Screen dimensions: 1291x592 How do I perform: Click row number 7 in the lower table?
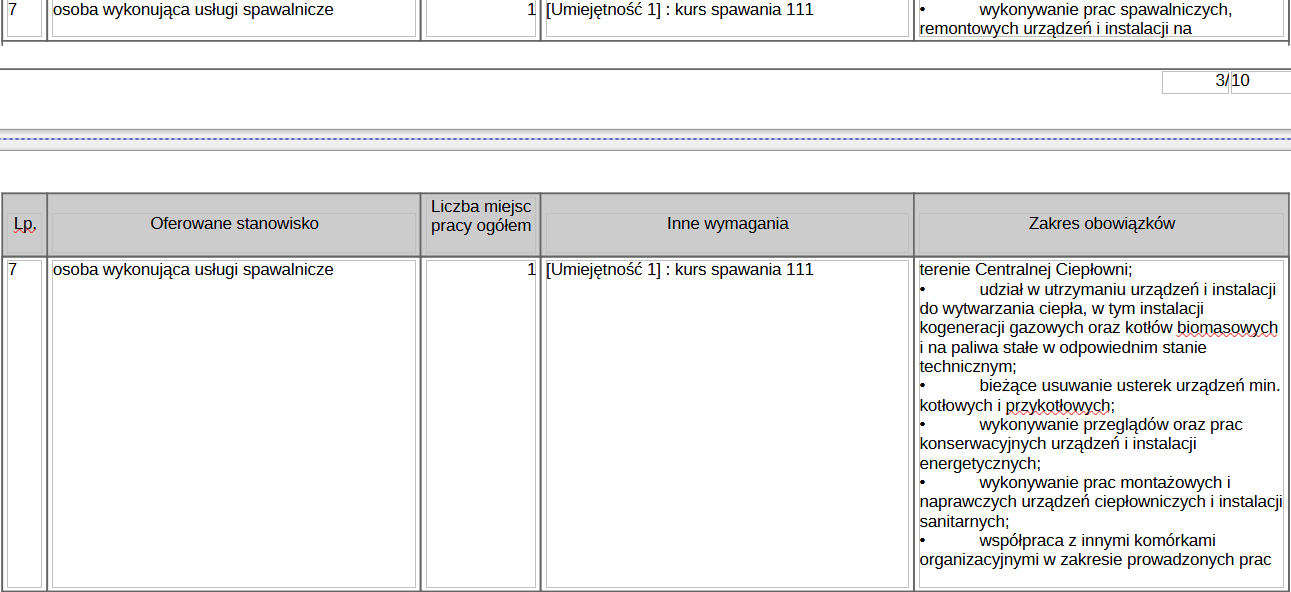click(13, 270)
